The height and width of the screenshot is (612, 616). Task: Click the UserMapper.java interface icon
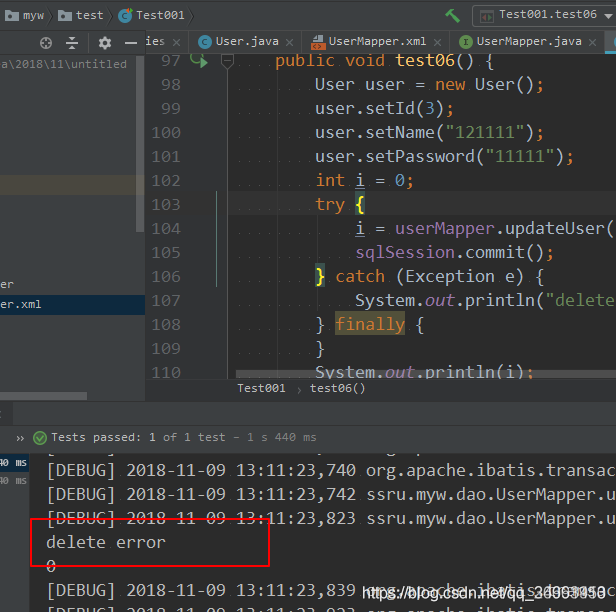coord(466,42)
